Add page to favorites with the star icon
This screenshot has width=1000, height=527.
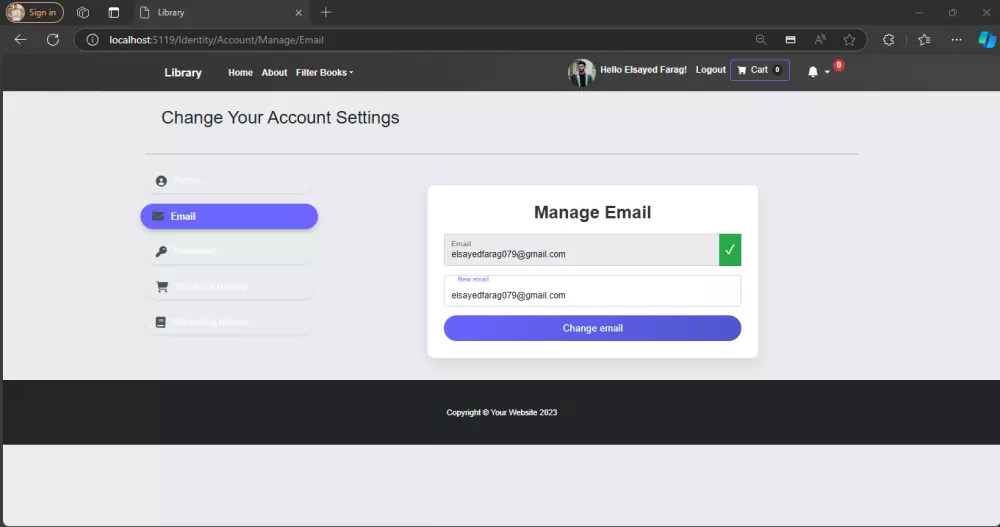tap(849, 40)
